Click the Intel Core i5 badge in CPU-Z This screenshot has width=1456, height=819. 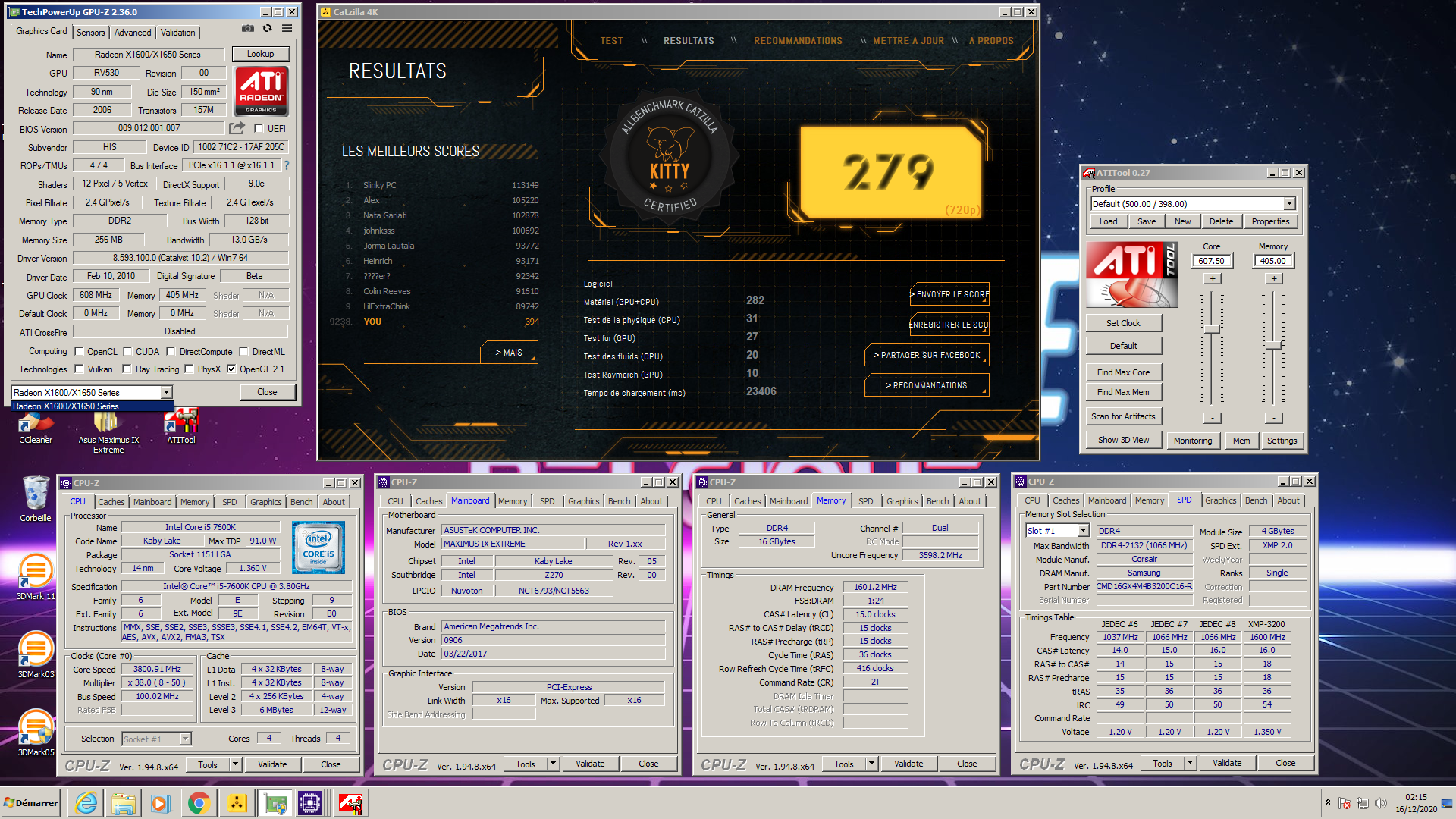tap(318, 548)
